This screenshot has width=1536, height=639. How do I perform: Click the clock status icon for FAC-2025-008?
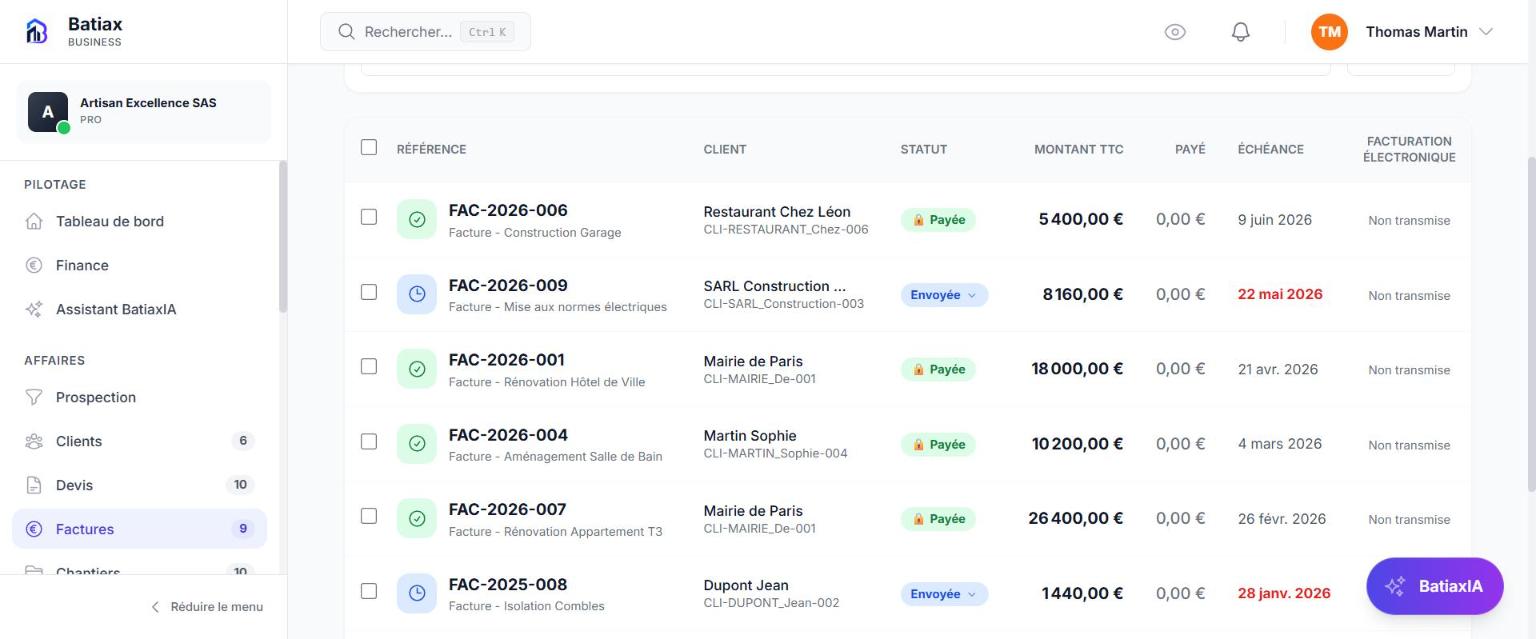point(417,593)
